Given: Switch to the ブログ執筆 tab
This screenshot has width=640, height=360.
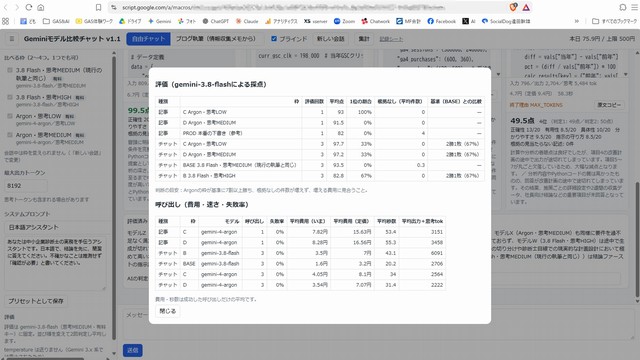Looking at the screenshot, I should (x=216, y=39).
